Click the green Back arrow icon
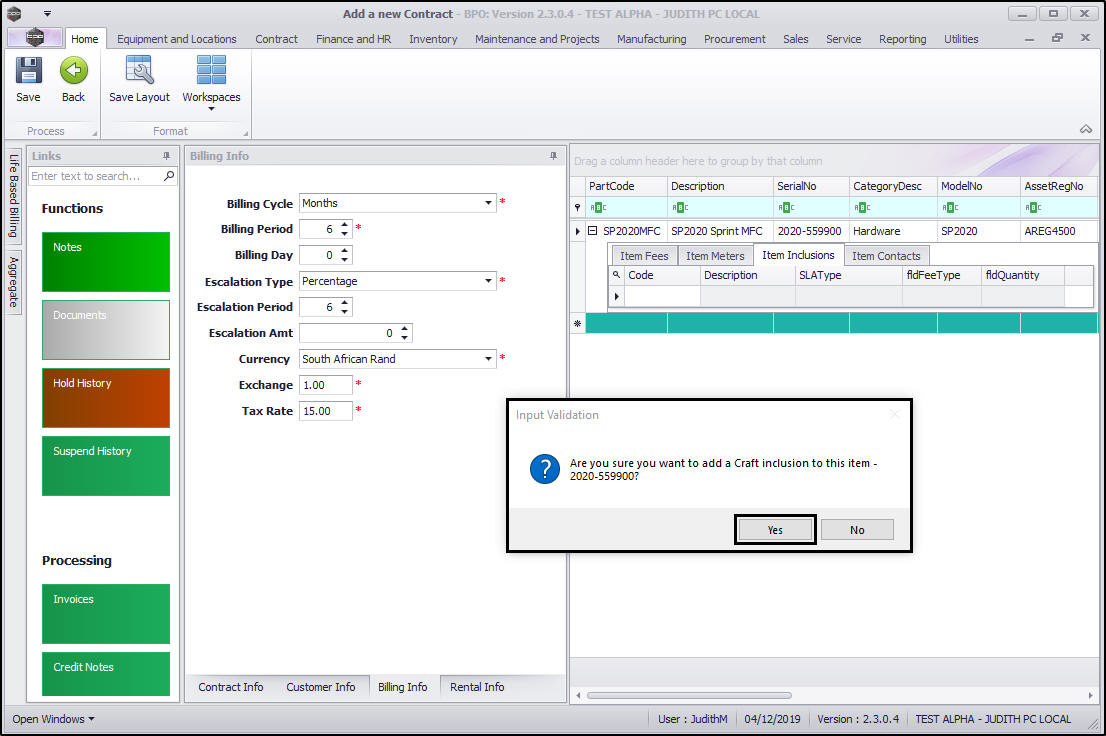This screenshot has width=1106, height=736. [x=73, y=71]
